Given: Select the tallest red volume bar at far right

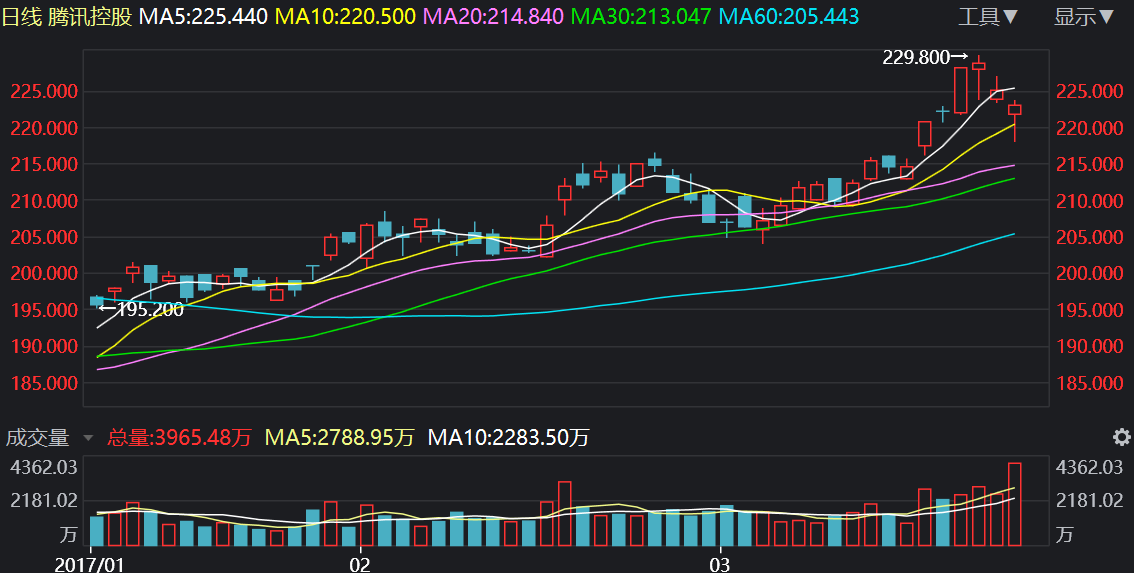Looking at the screenshot, I should [1014, 504].
